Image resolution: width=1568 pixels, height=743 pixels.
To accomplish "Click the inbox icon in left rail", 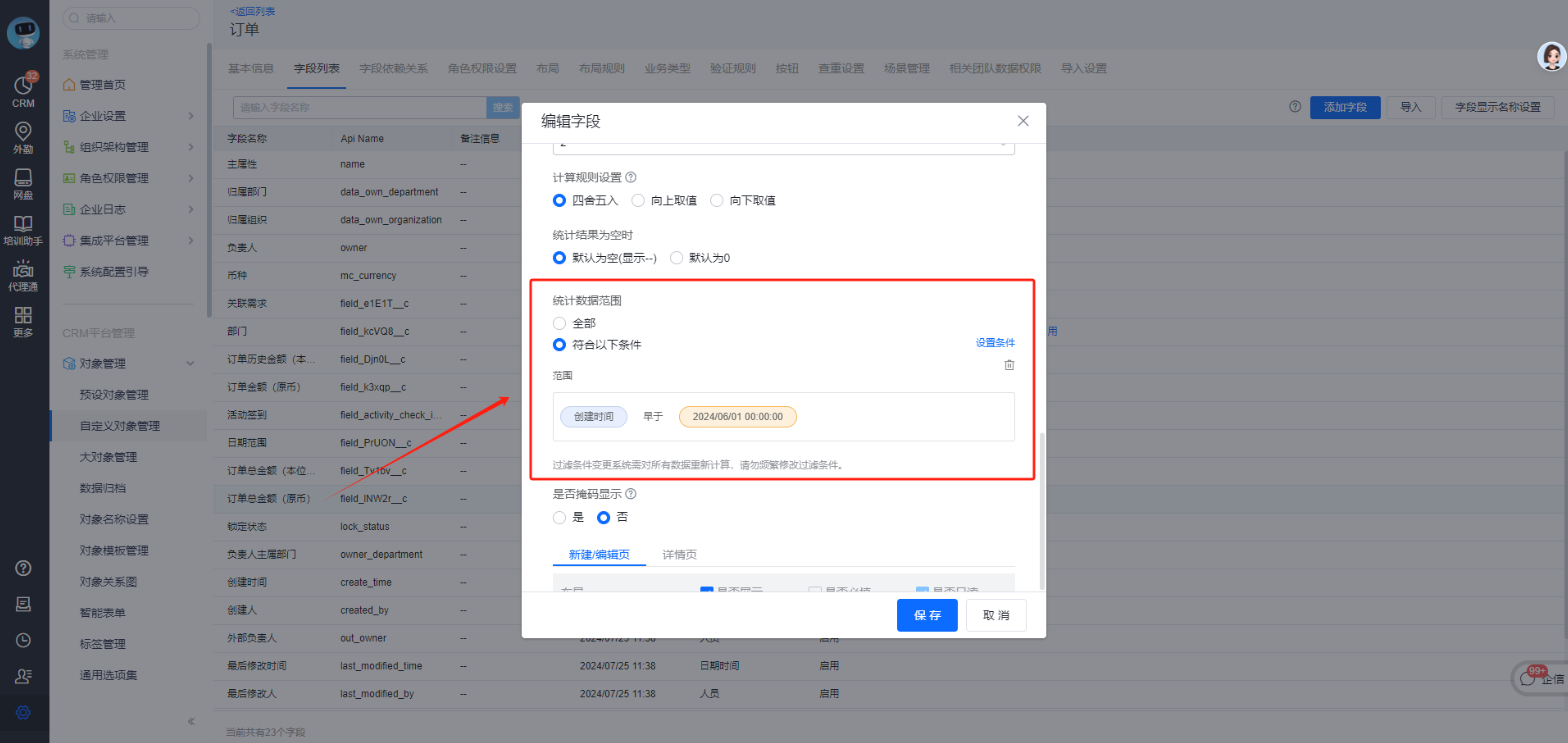I will [x=24, y=604].
